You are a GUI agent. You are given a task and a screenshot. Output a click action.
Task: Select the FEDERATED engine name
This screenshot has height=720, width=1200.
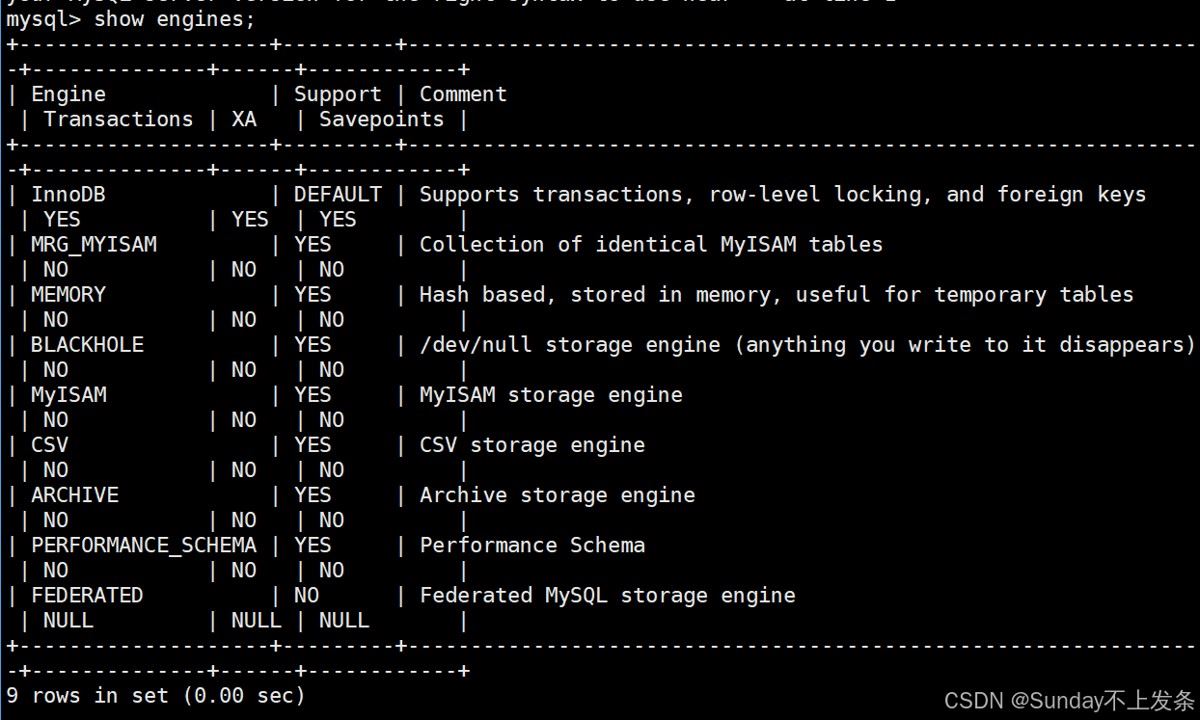pos(87,595)
